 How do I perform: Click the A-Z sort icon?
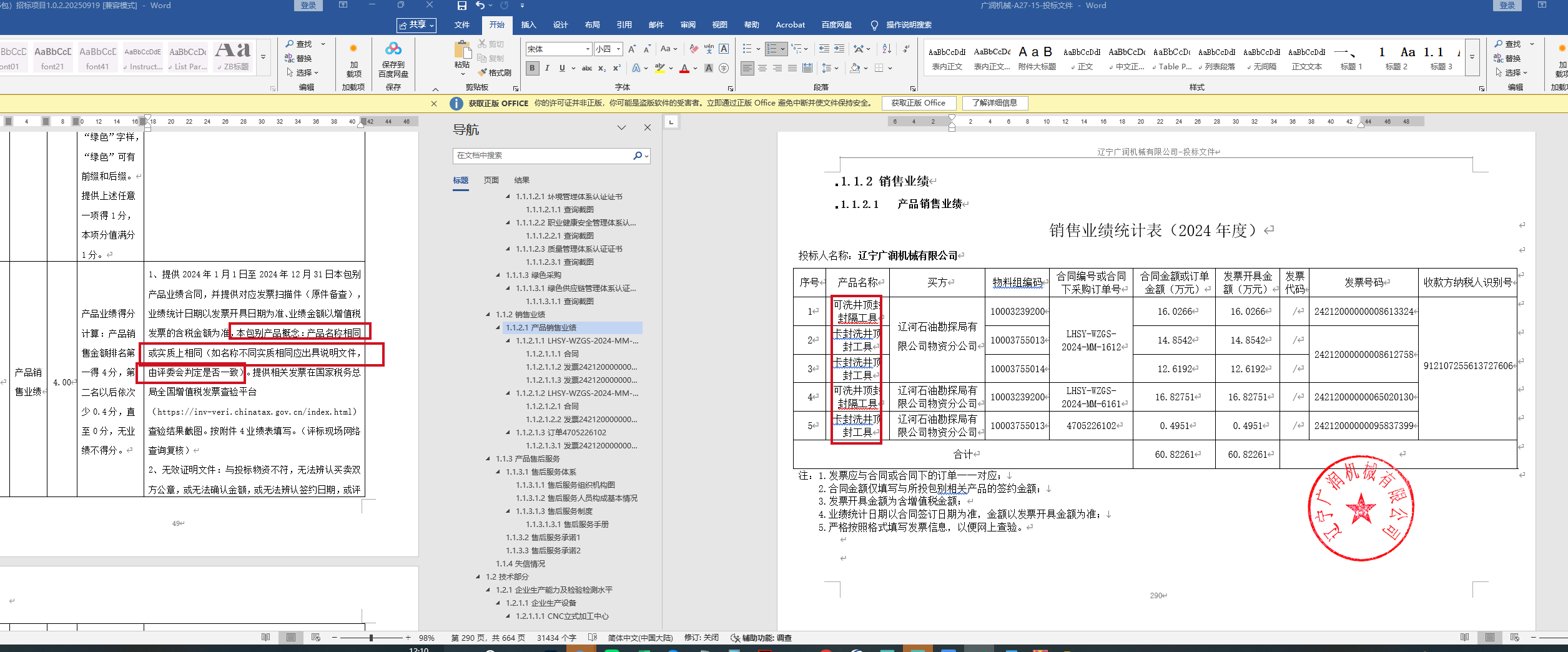click(x=887, y=49)
